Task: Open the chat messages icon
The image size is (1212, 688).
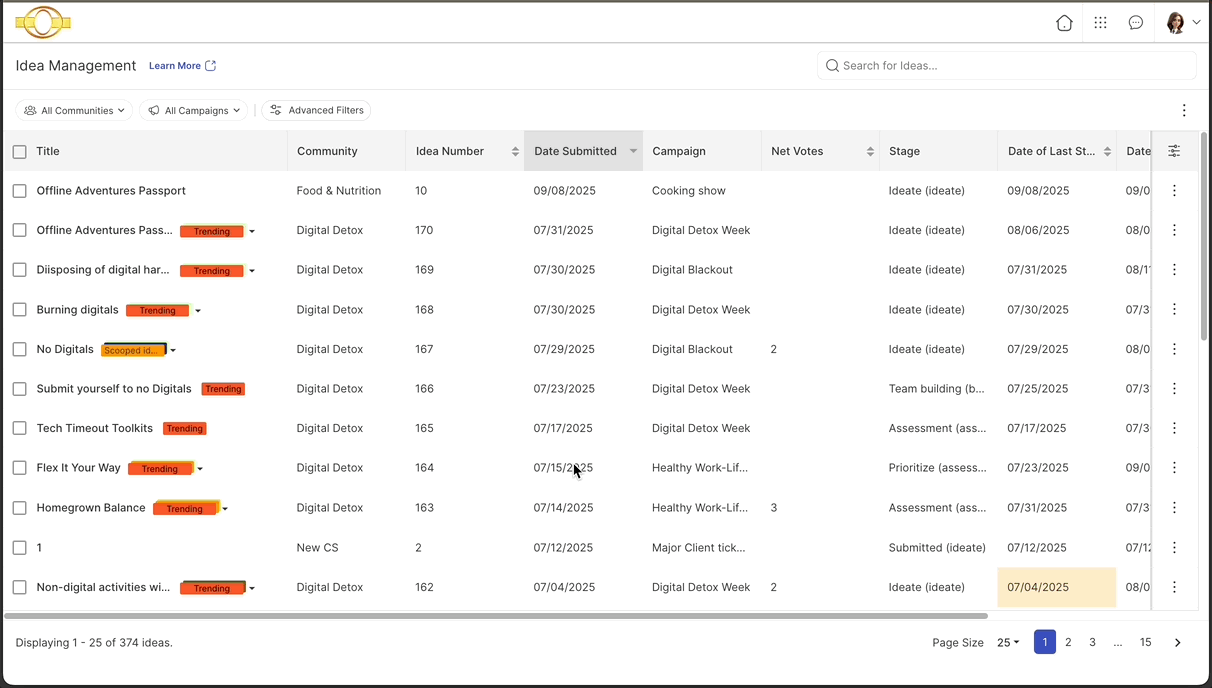Action: click(x=1136, y=23)
